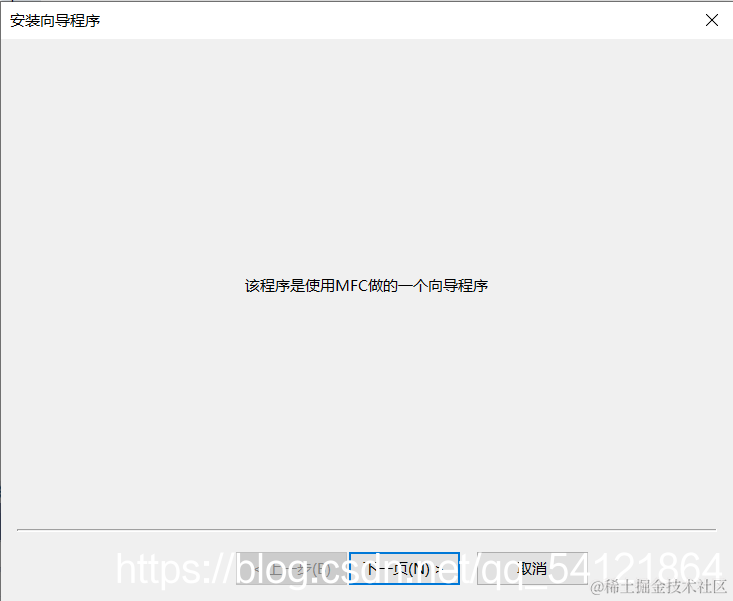733x601 pixels.
Task: Close the 安装向导程序 wizard window
Action: pyautogui.click(x=711, y=20)
